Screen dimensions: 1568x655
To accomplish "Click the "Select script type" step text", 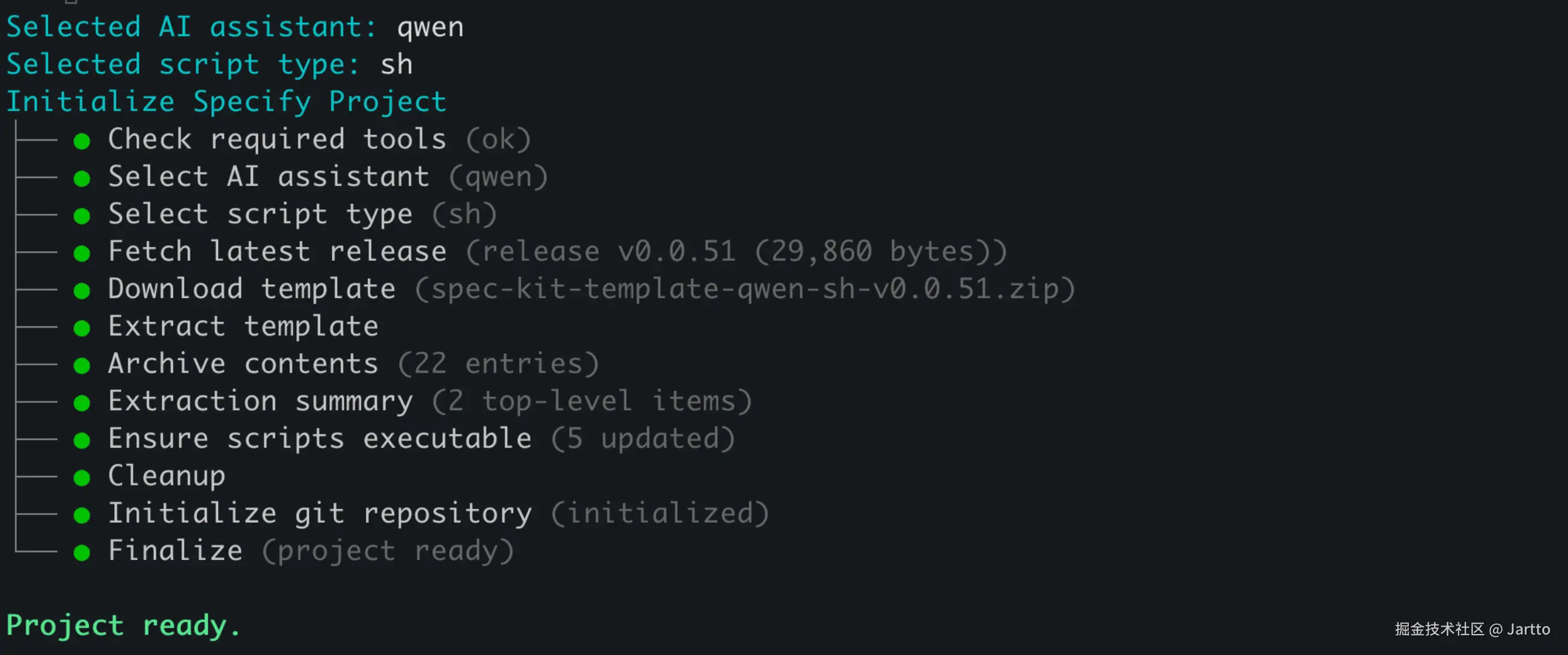I will coord(260,215).
